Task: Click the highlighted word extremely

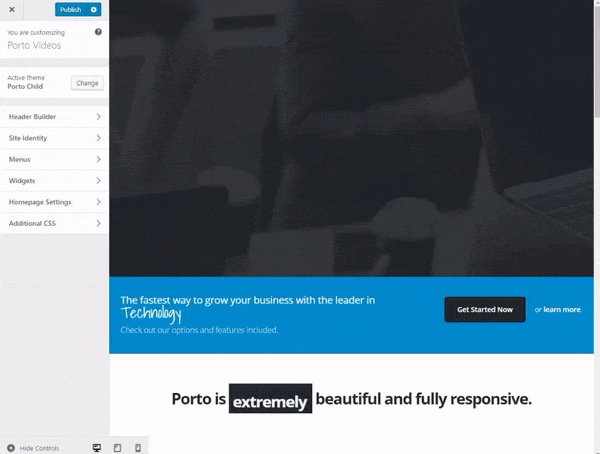Action: coord(270,398)
